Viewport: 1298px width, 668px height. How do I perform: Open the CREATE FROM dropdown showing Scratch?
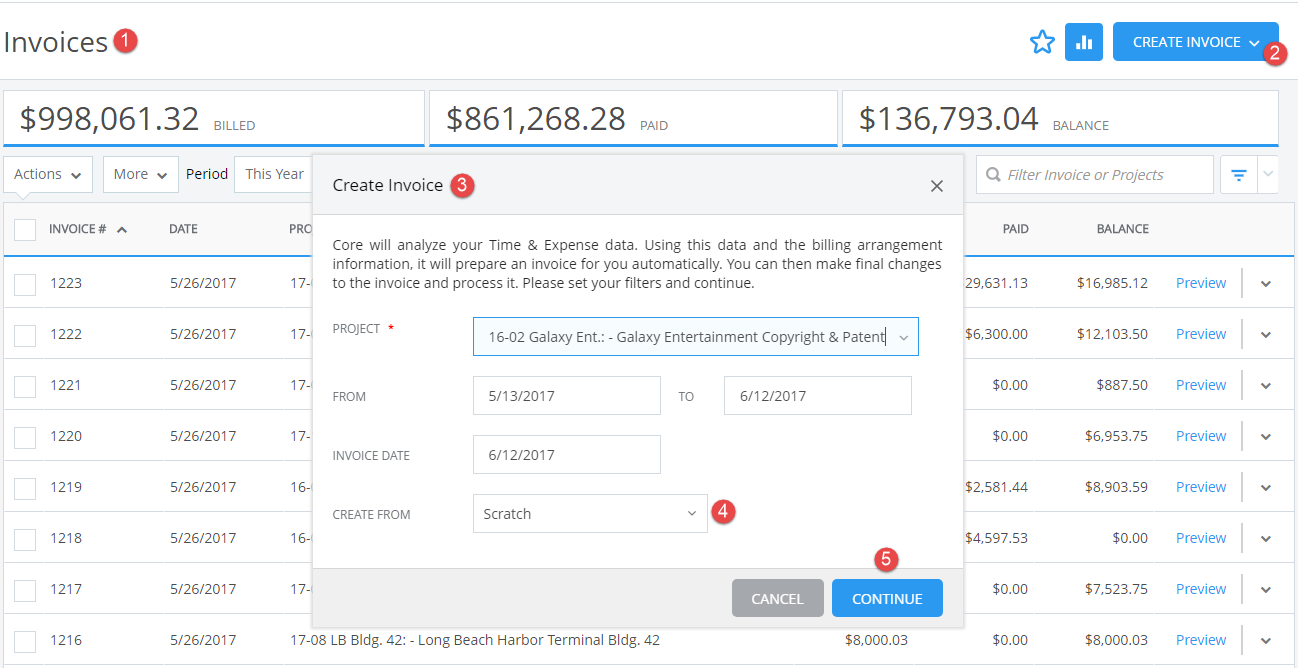[x=691, y=512]
